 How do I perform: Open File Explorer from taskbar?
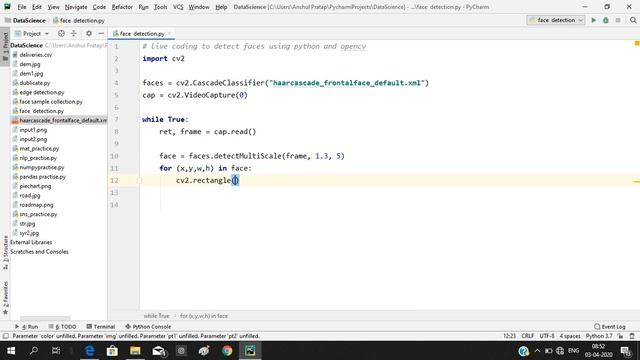tap(135, 351)
